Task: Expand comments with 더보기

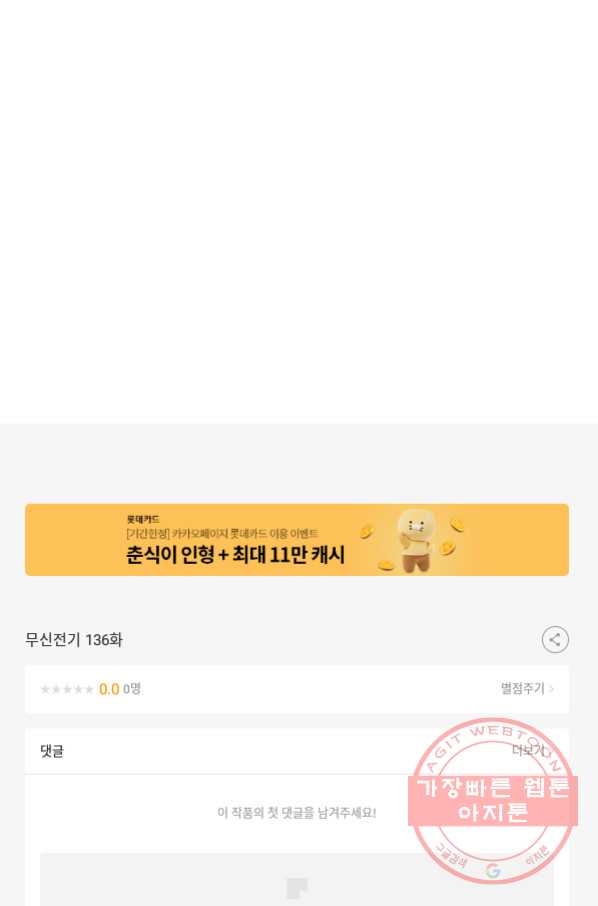Action: tap(528, 751)
